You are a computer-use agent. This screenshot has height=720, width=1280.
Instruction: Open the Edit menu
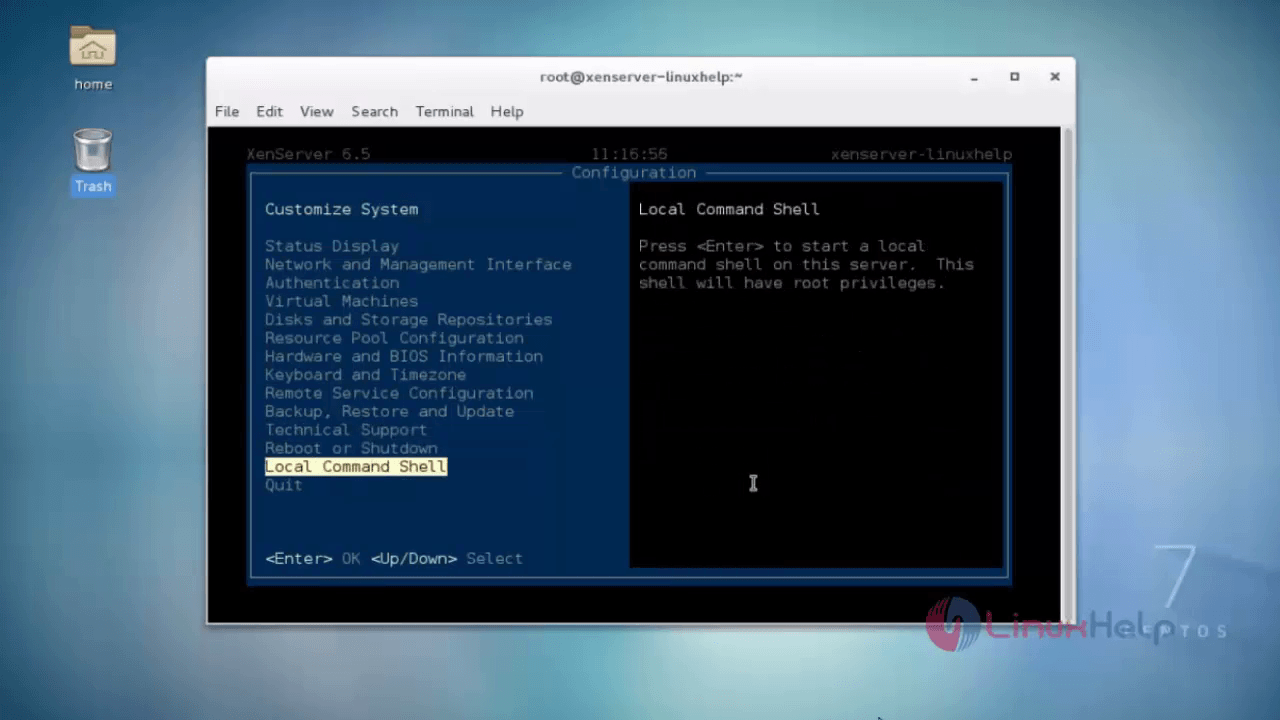[269, 111]
